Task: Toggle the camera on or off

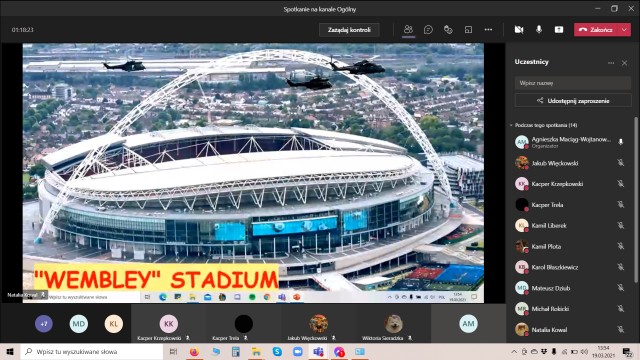Action: point(519,29)
